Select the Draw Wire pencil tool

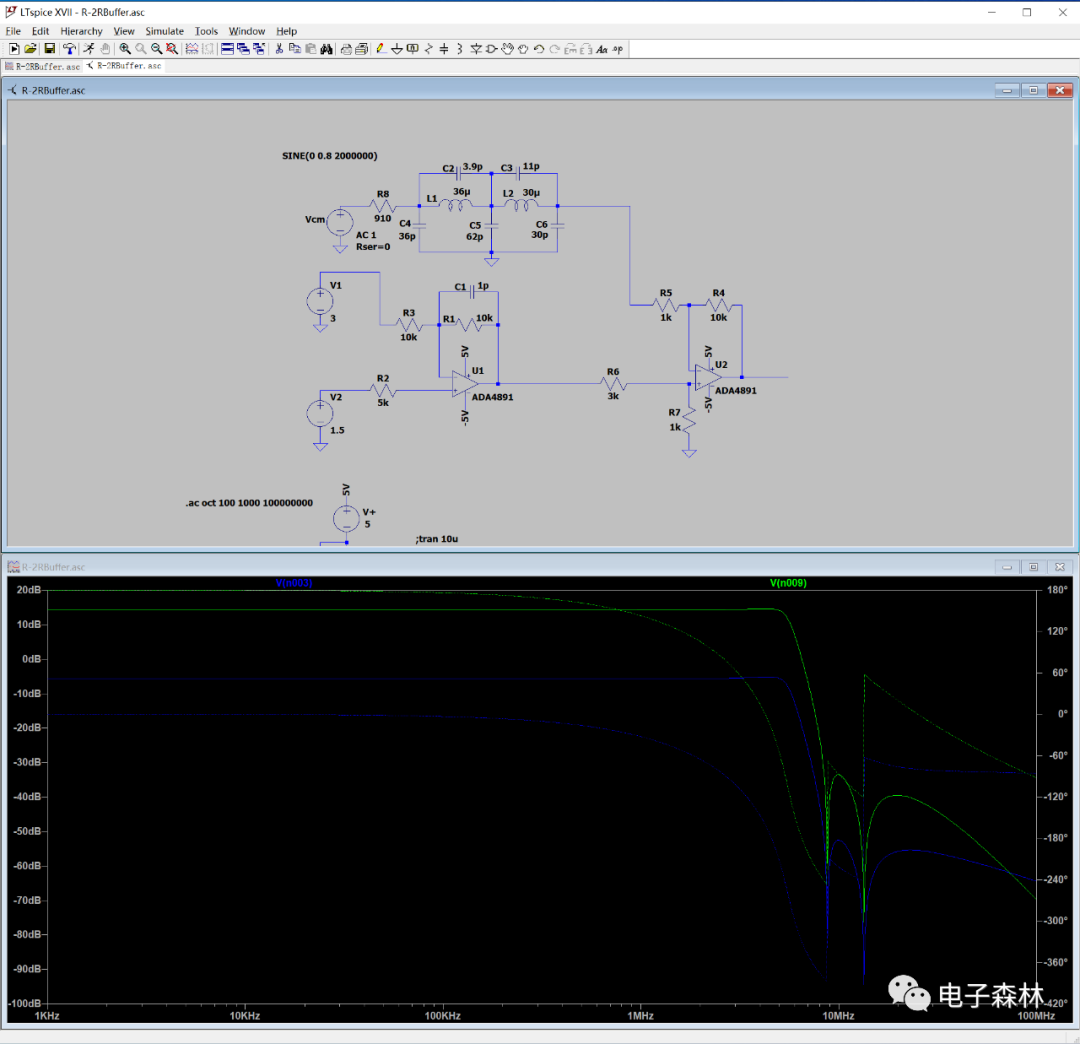(380, 49)
